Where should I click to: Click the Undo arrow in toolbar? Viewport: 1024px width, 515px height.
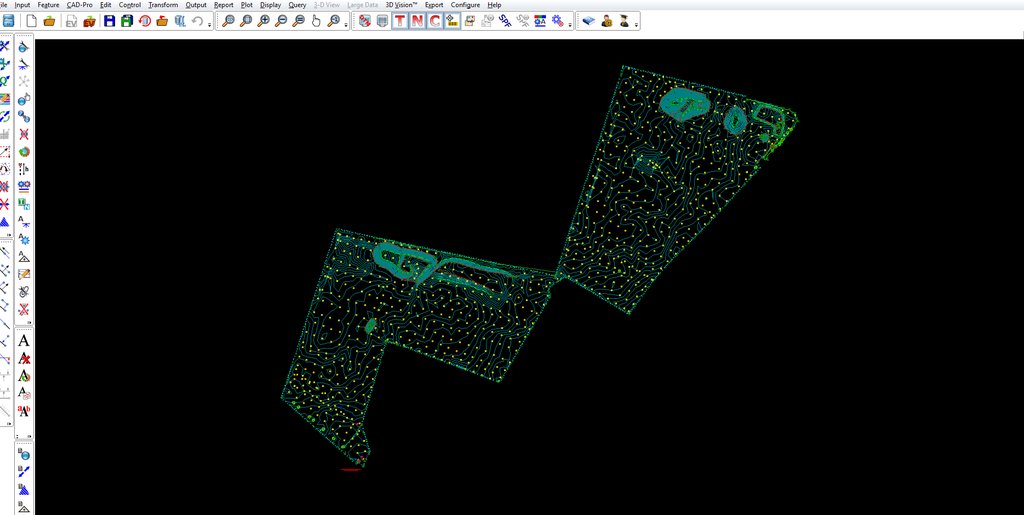pos(197,21)
